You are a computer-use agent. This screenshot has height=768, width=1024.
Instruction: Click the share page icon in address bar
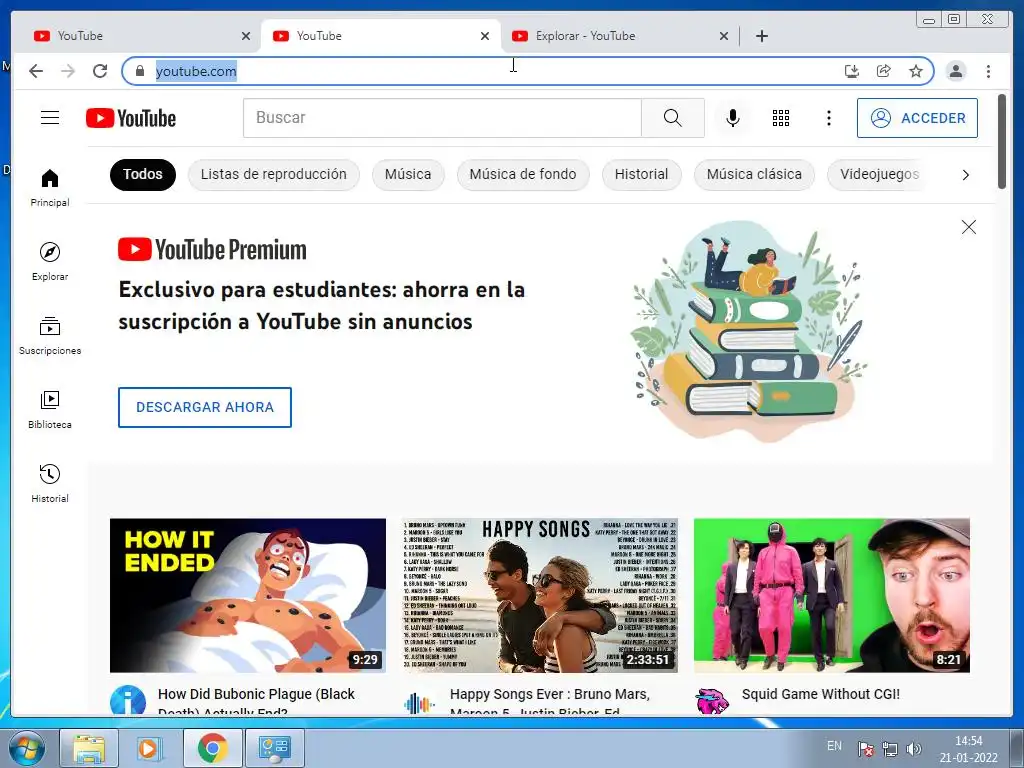pyautogui.click(x=884, y=71)
